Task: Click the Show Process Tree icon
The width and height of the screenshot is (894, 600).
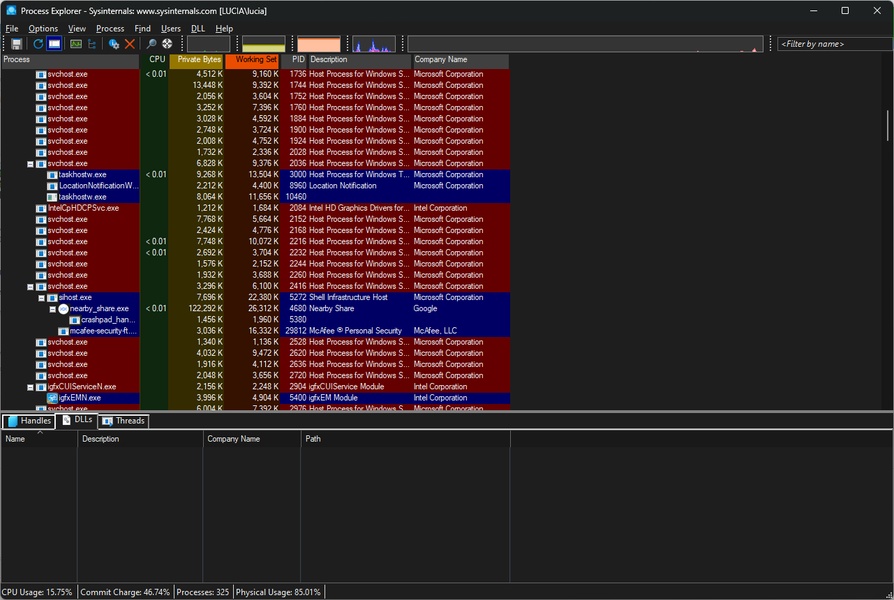Action: (x=93, y=44)
